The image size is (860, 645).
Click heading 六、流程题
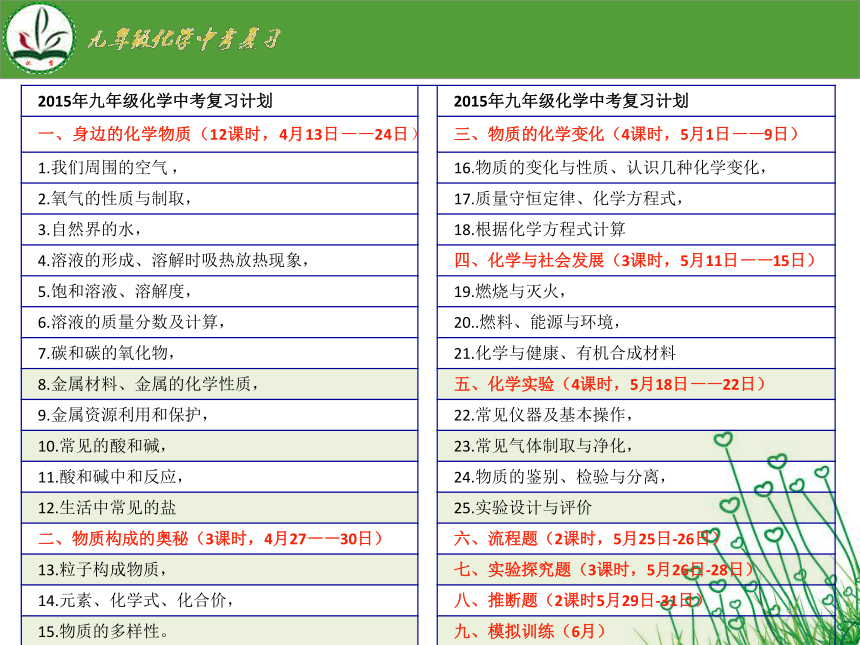tap(636, 539)
